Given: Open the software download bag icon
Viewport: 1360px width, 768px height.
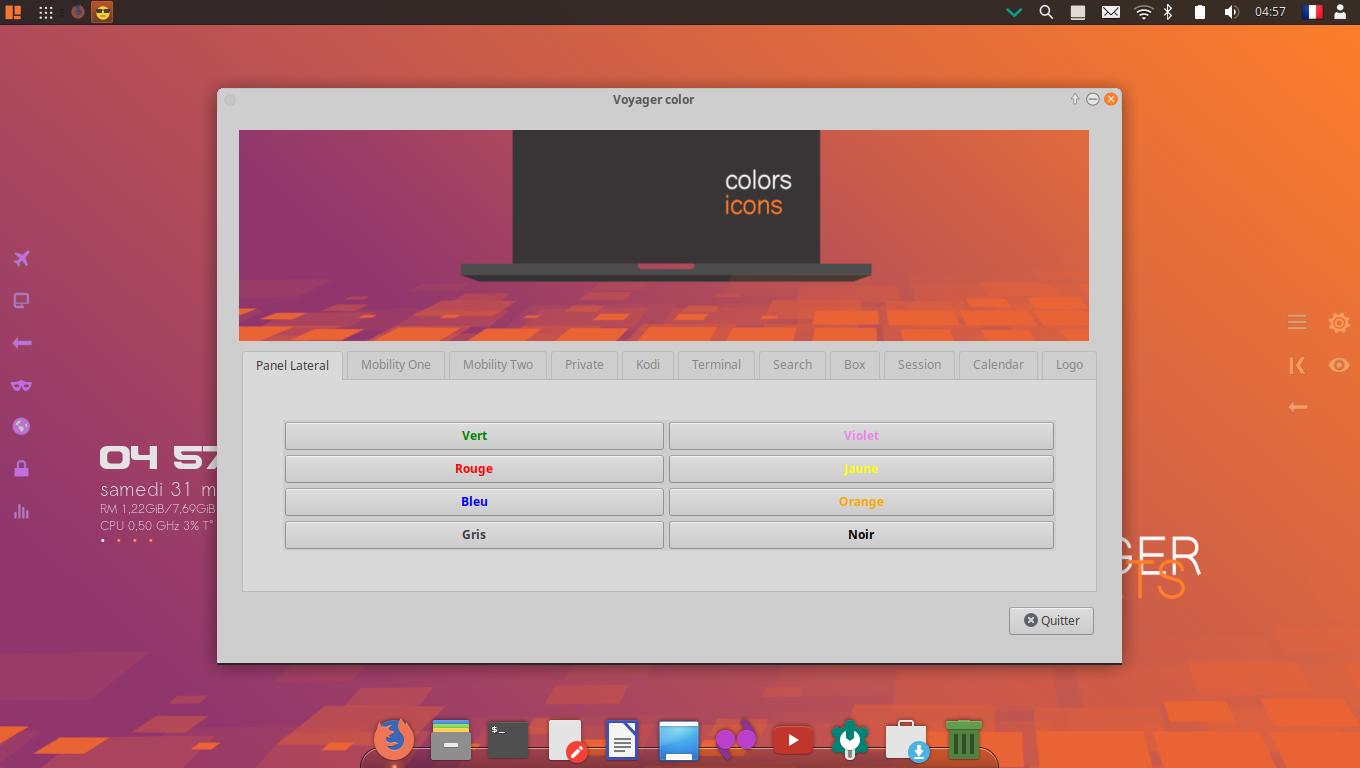Looking at the screenshot, I should point(907,740).
